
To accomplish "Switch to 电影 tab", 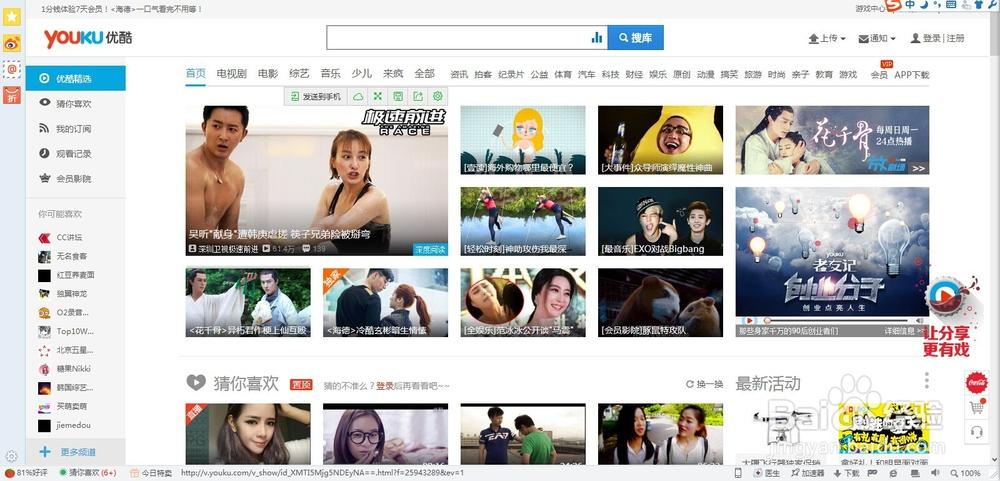I will tap(268, 73).
